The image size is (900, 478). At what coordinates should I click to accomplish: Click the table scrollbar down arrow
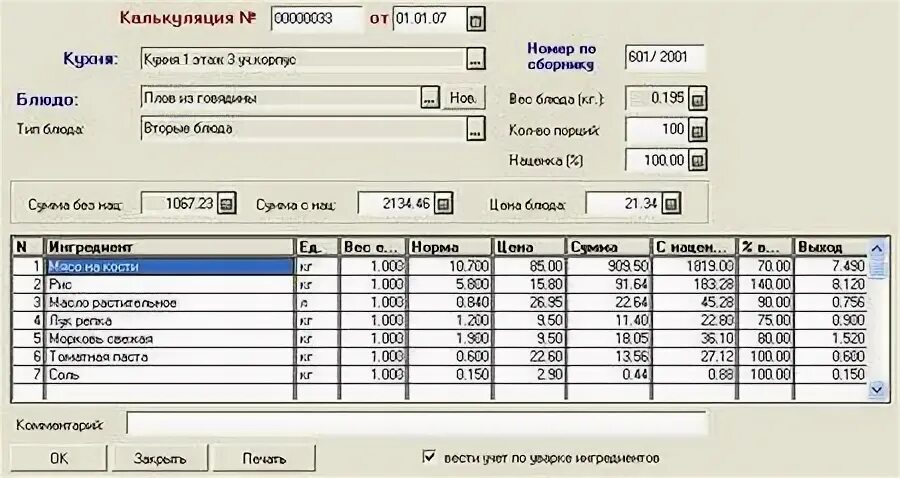click(876, 390)
